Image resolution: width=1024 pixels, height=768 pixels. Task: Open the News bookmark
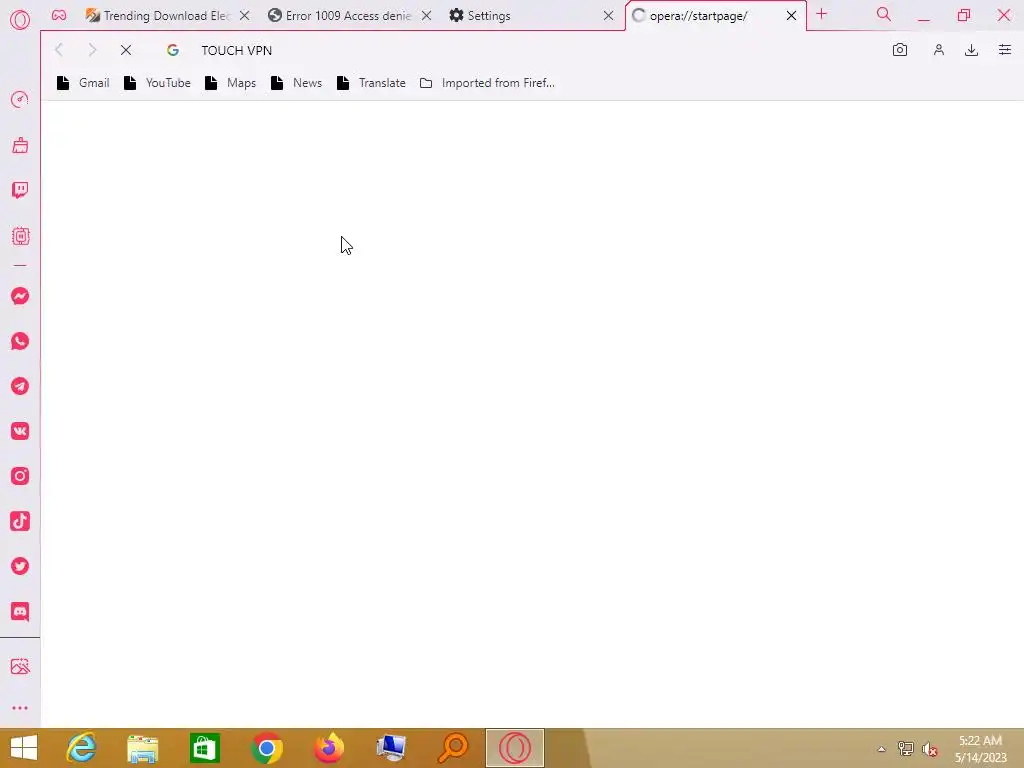point(296,83)
